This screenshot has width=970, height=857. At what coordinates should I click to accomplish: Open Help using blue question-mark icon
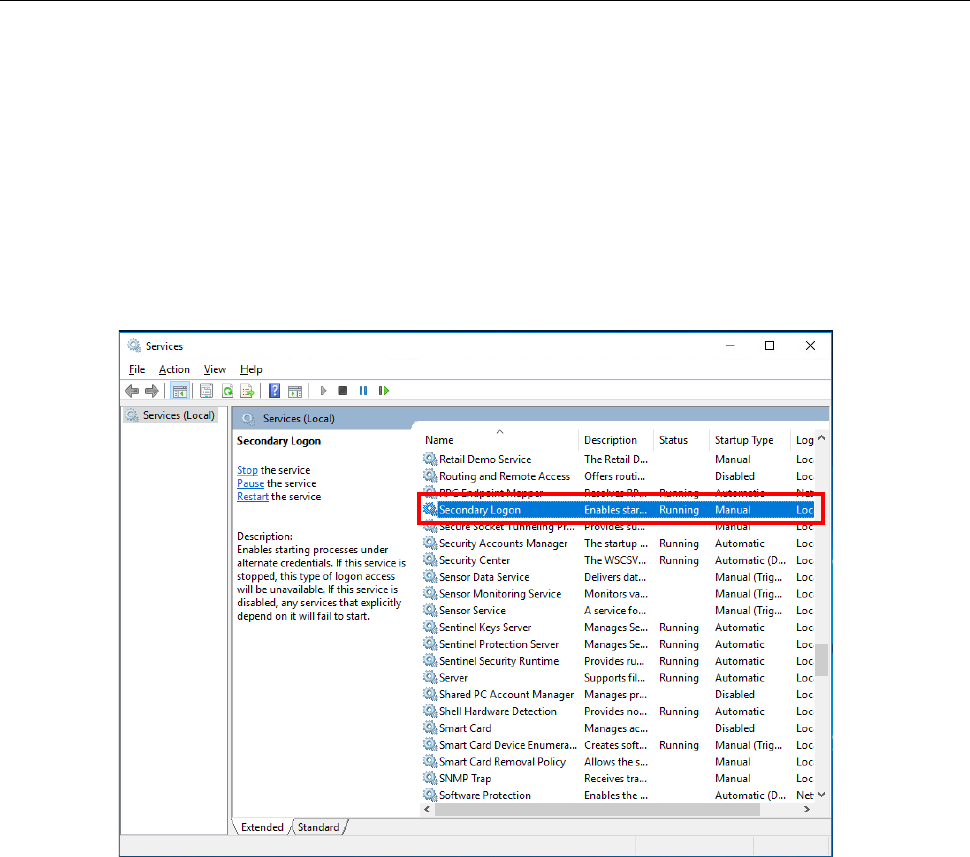274,391
